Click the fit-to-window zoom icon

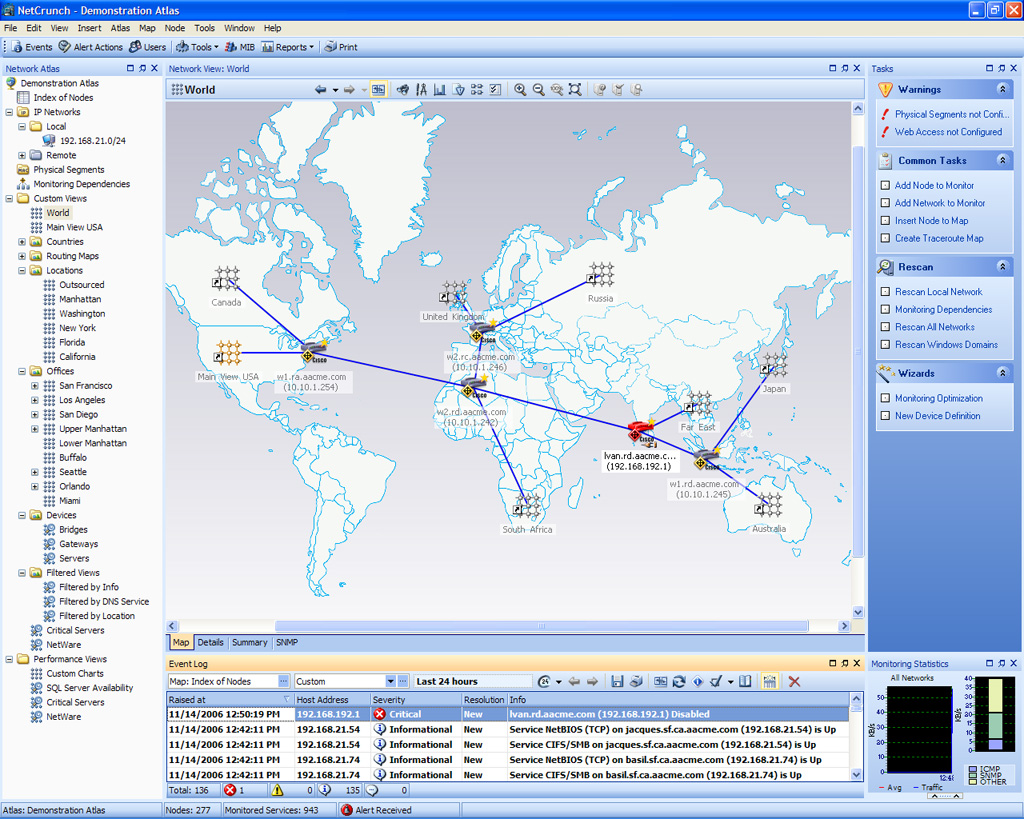575,90
